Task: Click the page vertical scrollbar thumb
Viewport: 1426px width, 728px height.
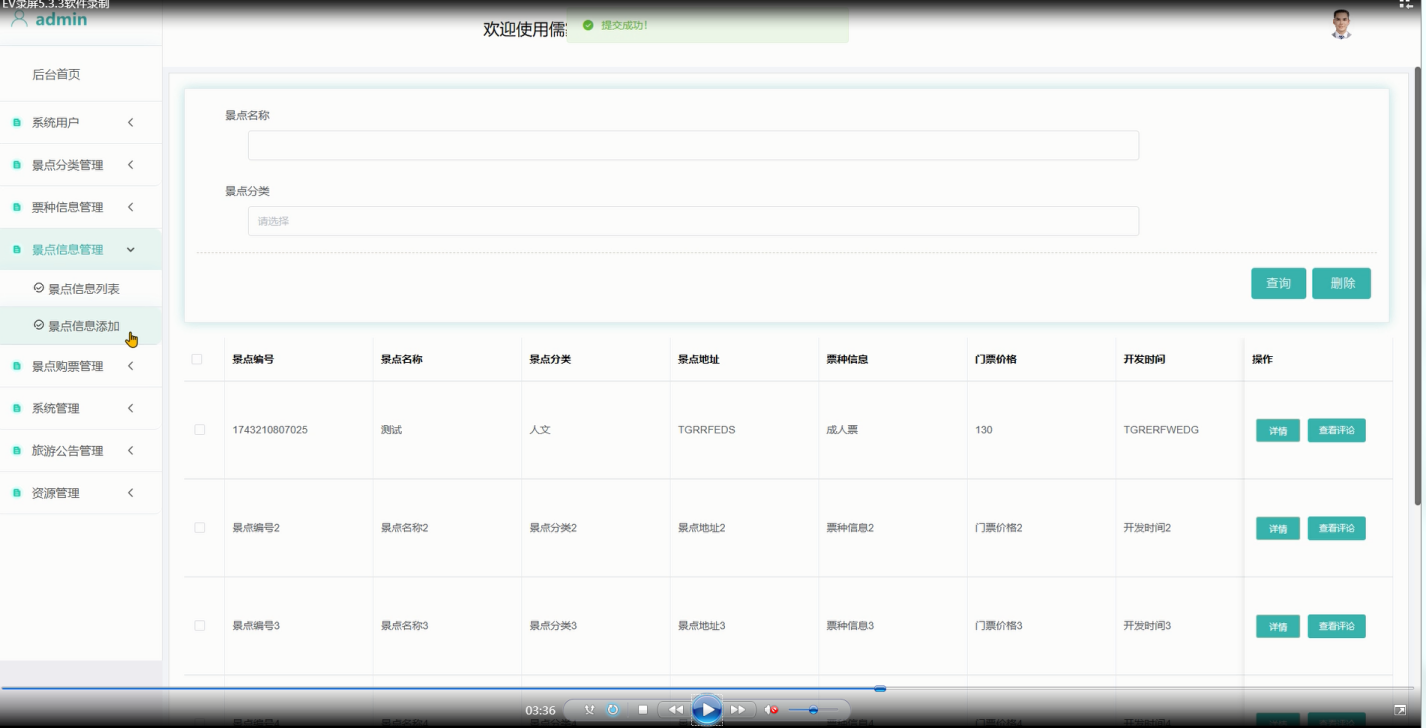Action: [x=1417, y=285]
